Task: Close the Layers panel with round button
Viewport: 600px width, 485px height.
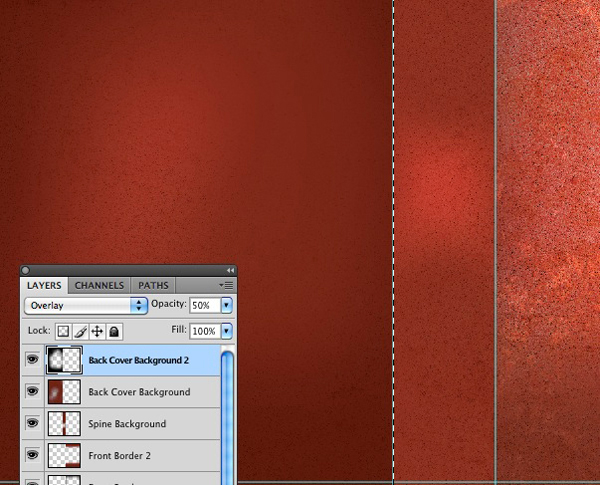Action: (26, 270)
